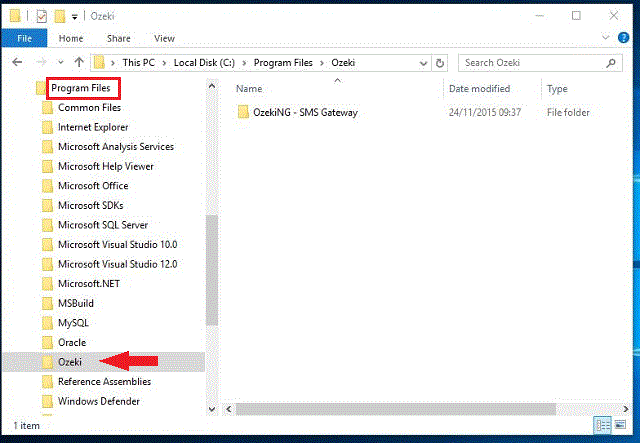
Task: Click the 24/11/2015 09:37 date cell
Action: click(x=485, y=113)
